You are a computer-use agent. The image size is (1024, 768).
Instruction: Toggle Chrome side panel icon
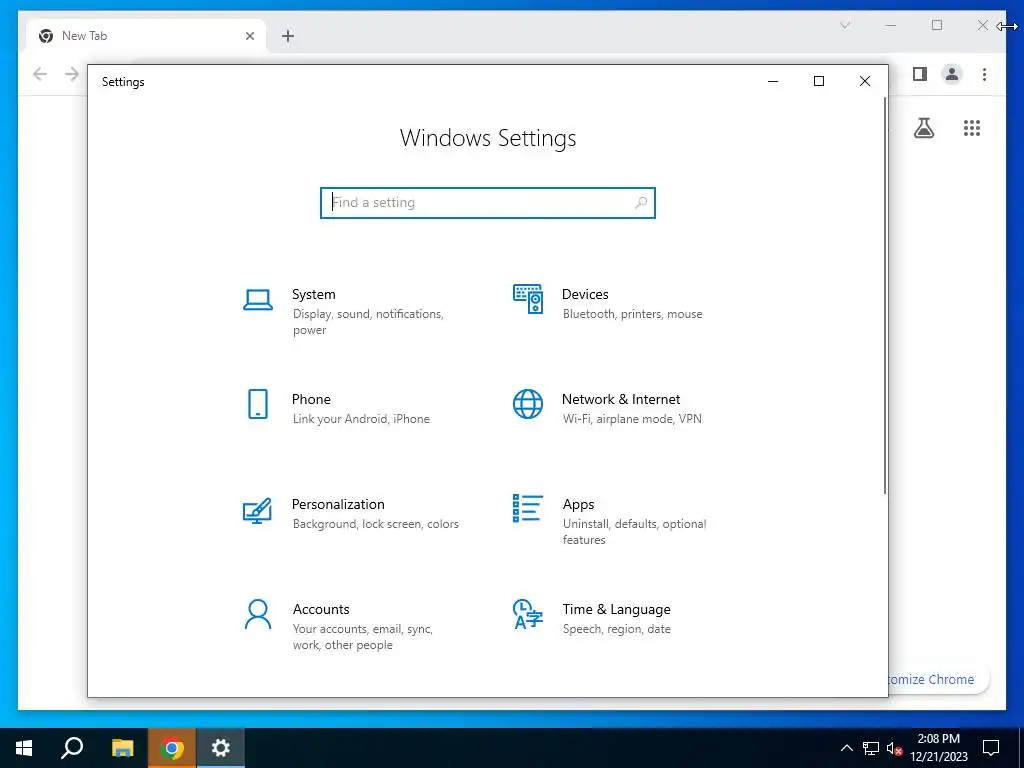point(920,74)
